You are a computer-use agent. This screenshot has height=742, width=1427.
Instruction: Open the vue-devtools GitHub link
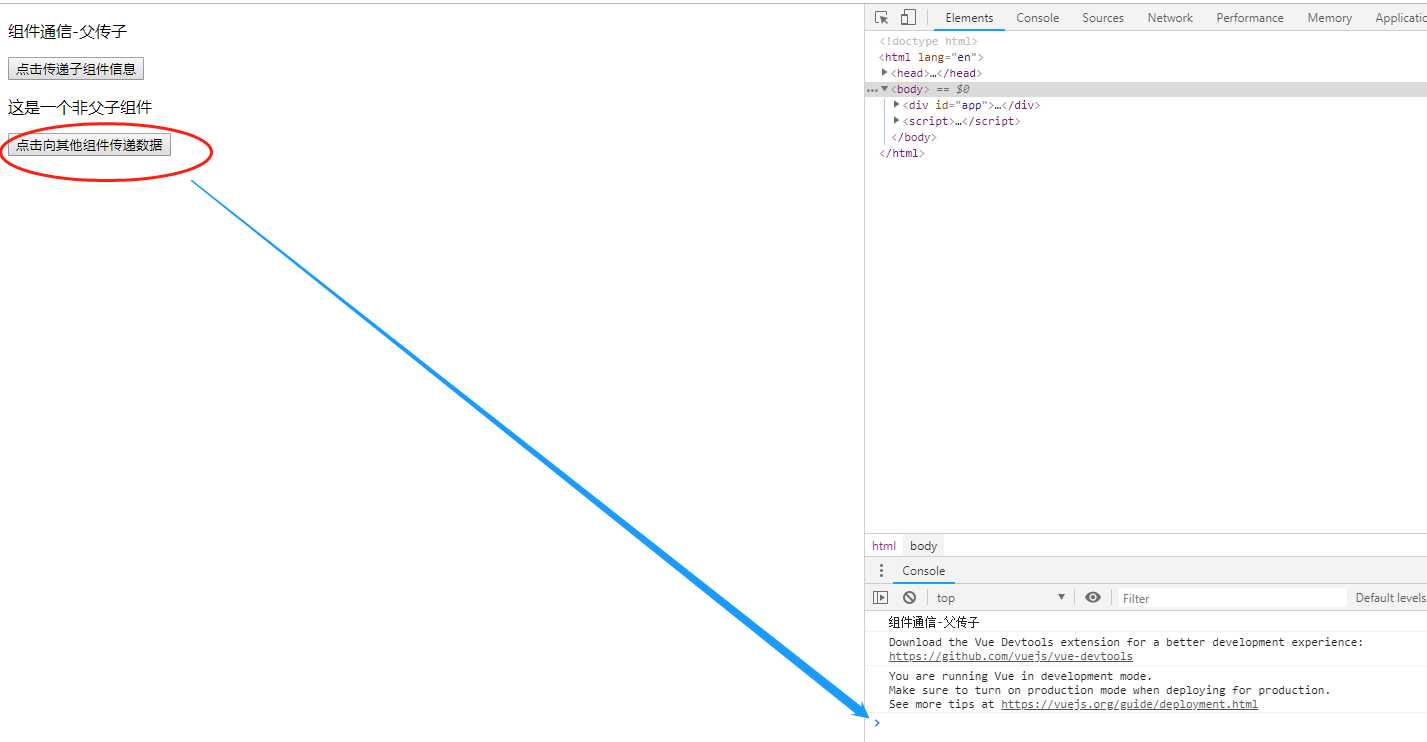pos(1010,657)
